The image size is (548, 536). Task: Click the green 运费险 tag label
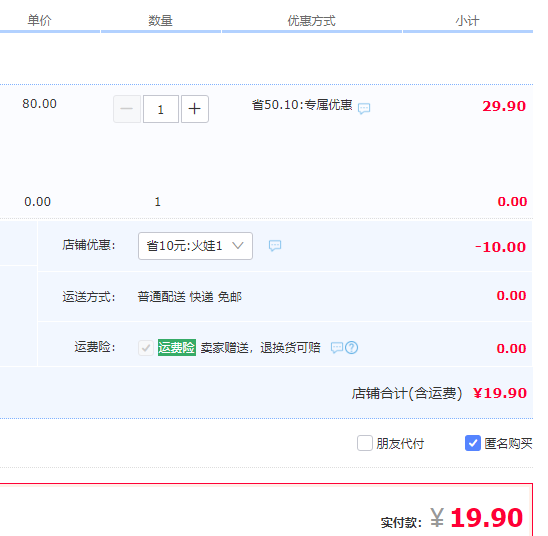pyautogui.click(x=177, y=348)
